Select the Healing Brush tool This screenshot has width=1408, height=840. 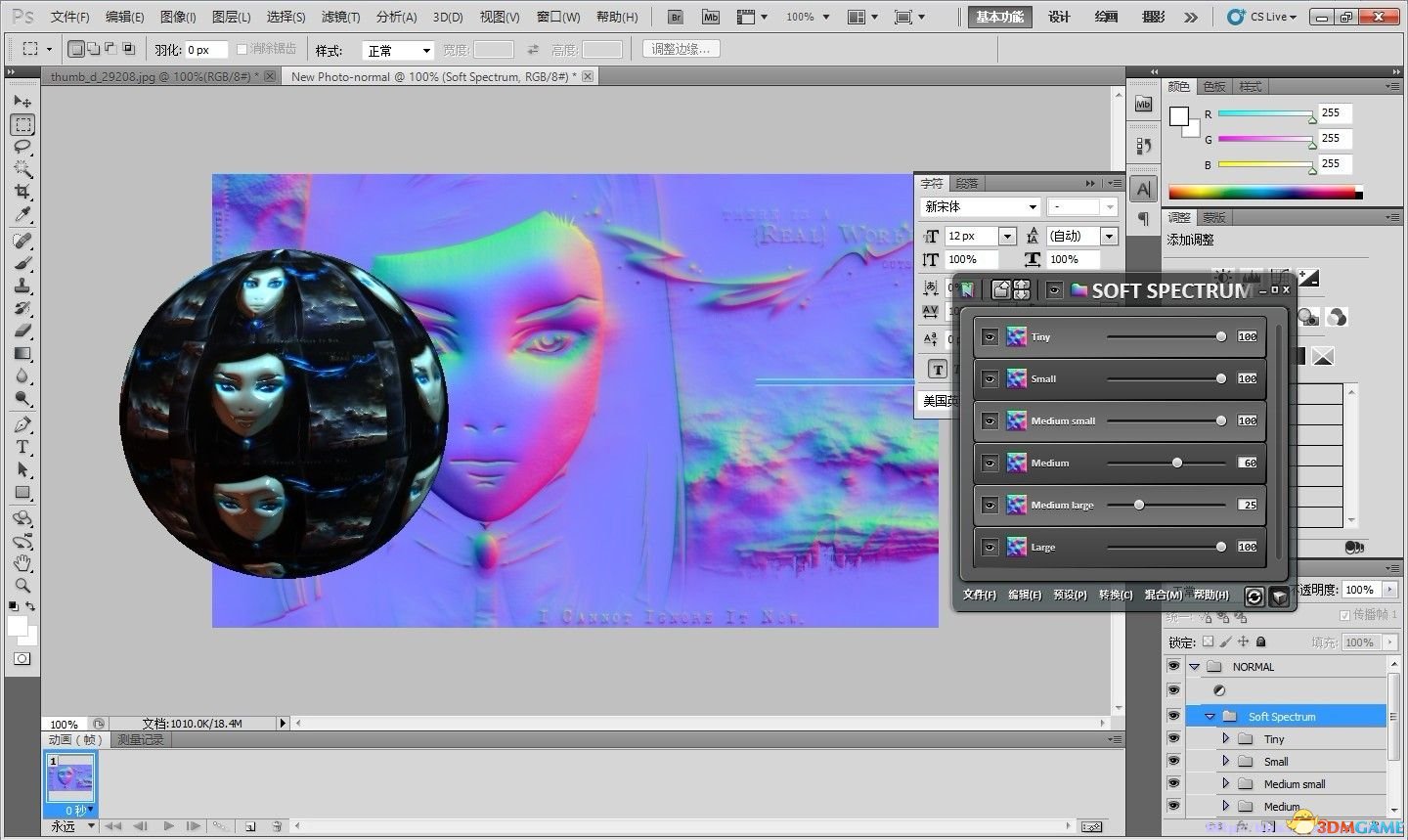pyautogui.click(x=22, y=241)
